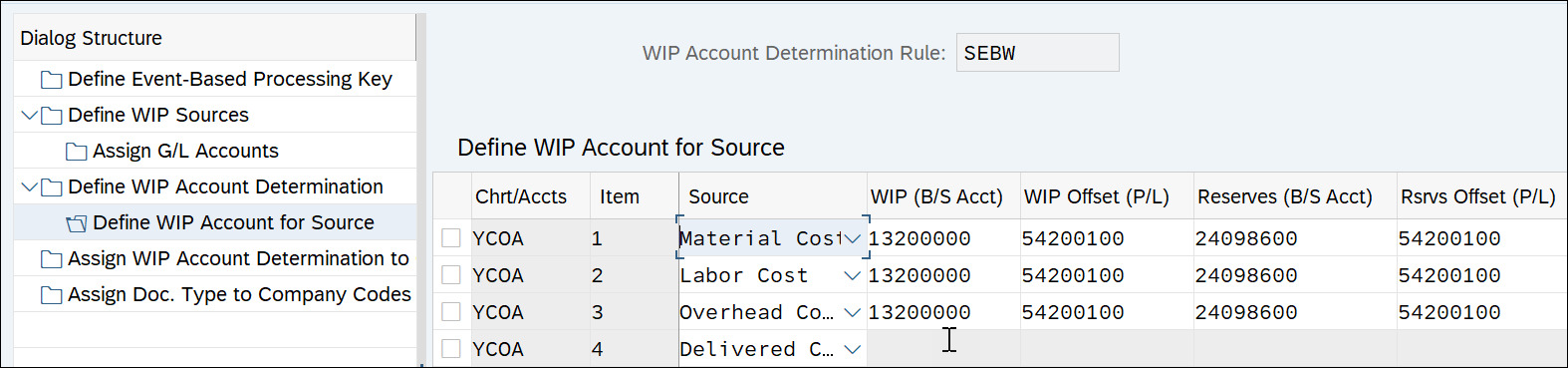Click the Reserves (B/S Acct) column header
The width and height of the screenshot is (1568, 368).
pyautogui.click(x=1285, y=196)
